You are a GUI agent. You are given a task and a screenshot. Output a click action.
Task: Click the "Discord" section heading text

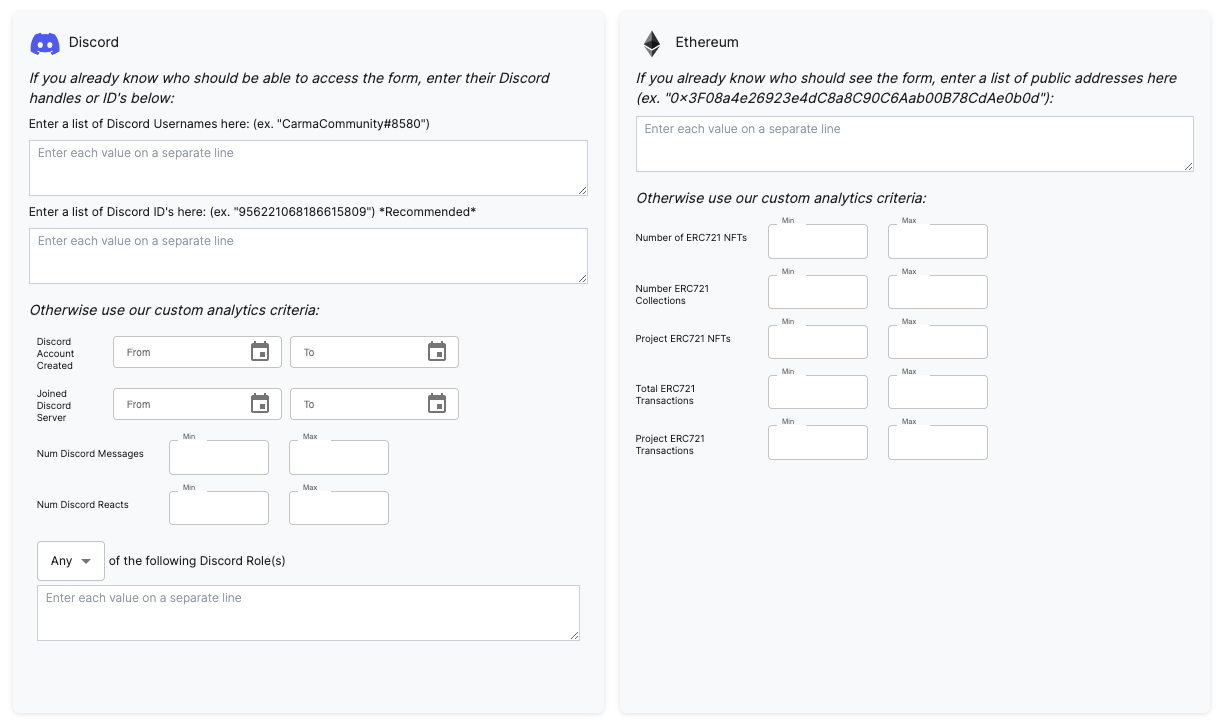pyautogui.click(x=94, y=43)
